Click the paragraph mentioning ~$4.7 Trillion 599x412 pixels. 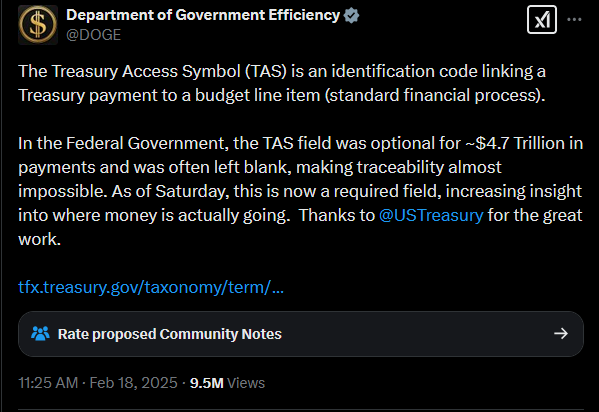(301, 191)
